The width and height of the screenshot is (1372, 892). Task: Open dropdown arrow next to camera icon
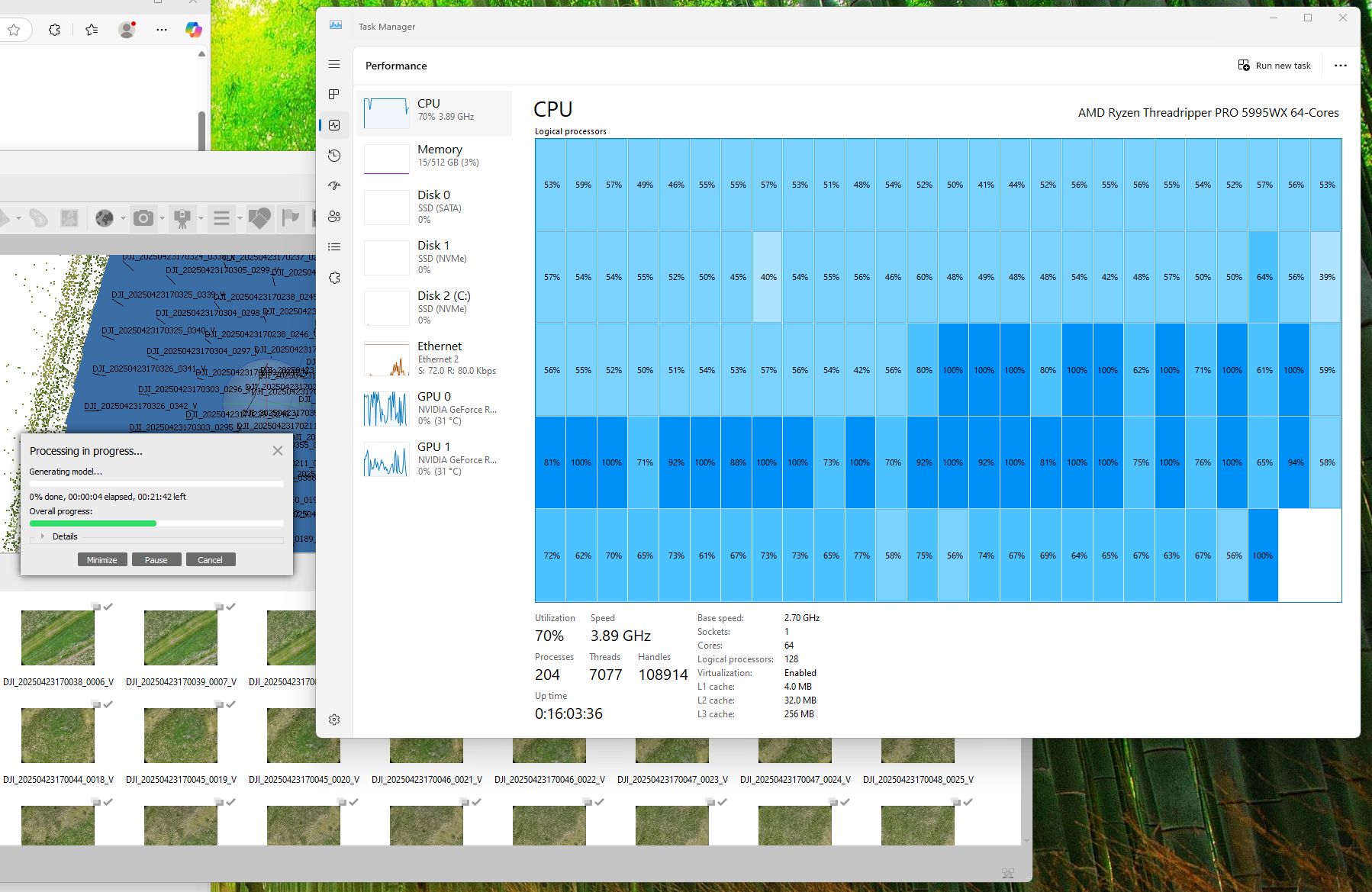pyautogui.click(x=162, y=219)
